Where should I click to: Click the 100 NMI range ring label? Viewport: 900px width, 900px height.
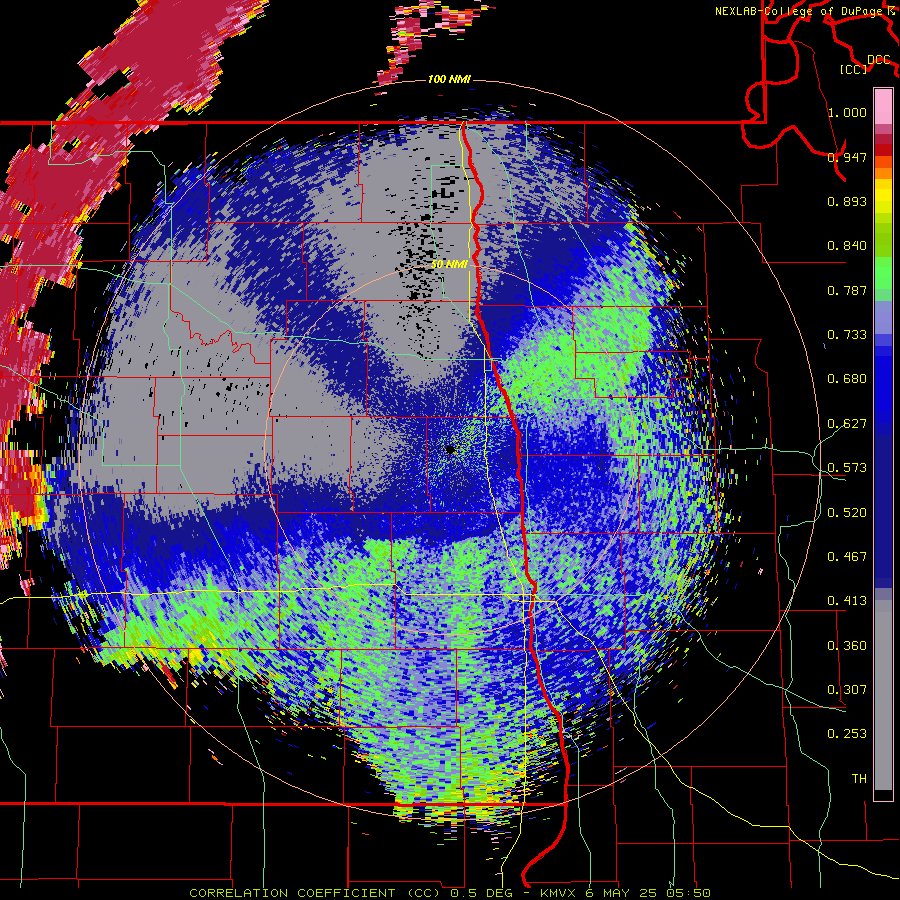(x=449, y=79)
